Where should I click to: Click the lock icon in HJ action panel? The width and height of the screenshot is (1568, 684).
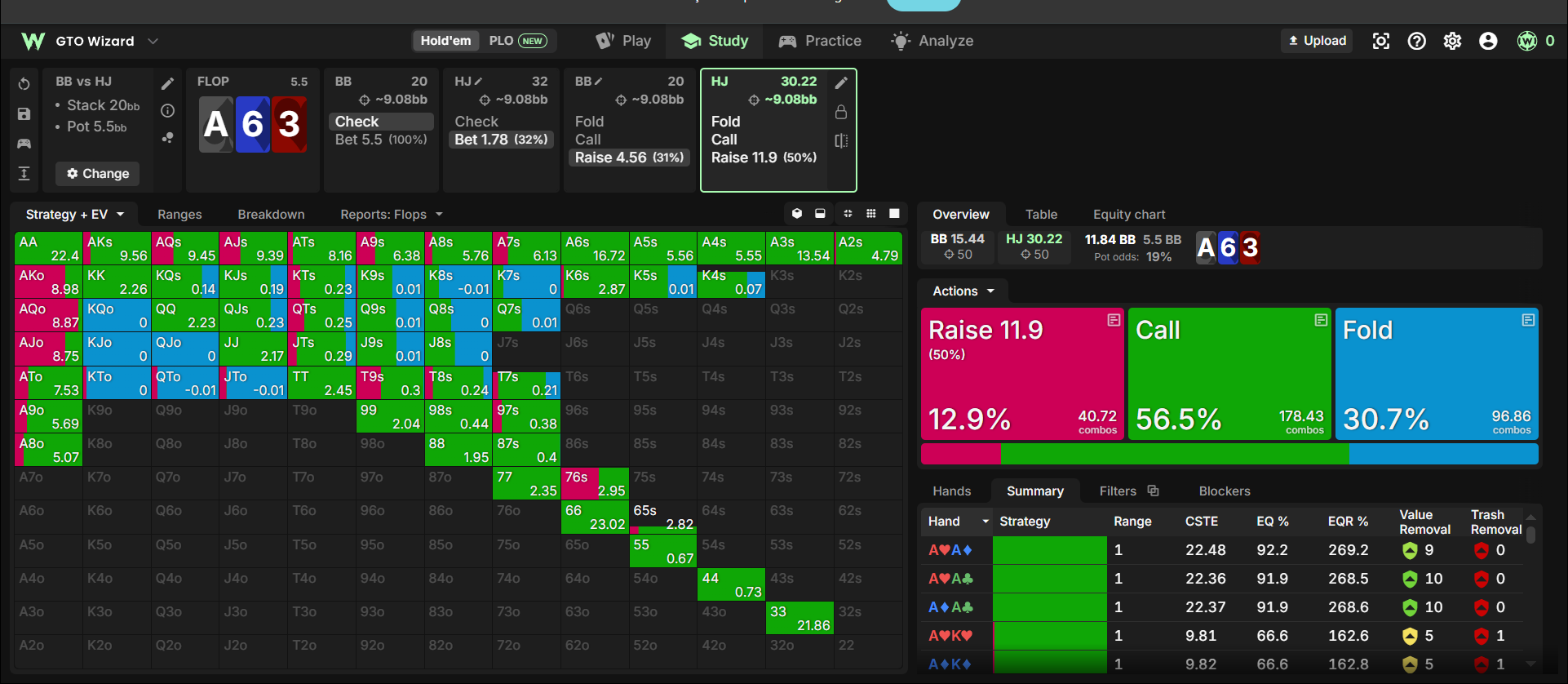tap(841, 112)
